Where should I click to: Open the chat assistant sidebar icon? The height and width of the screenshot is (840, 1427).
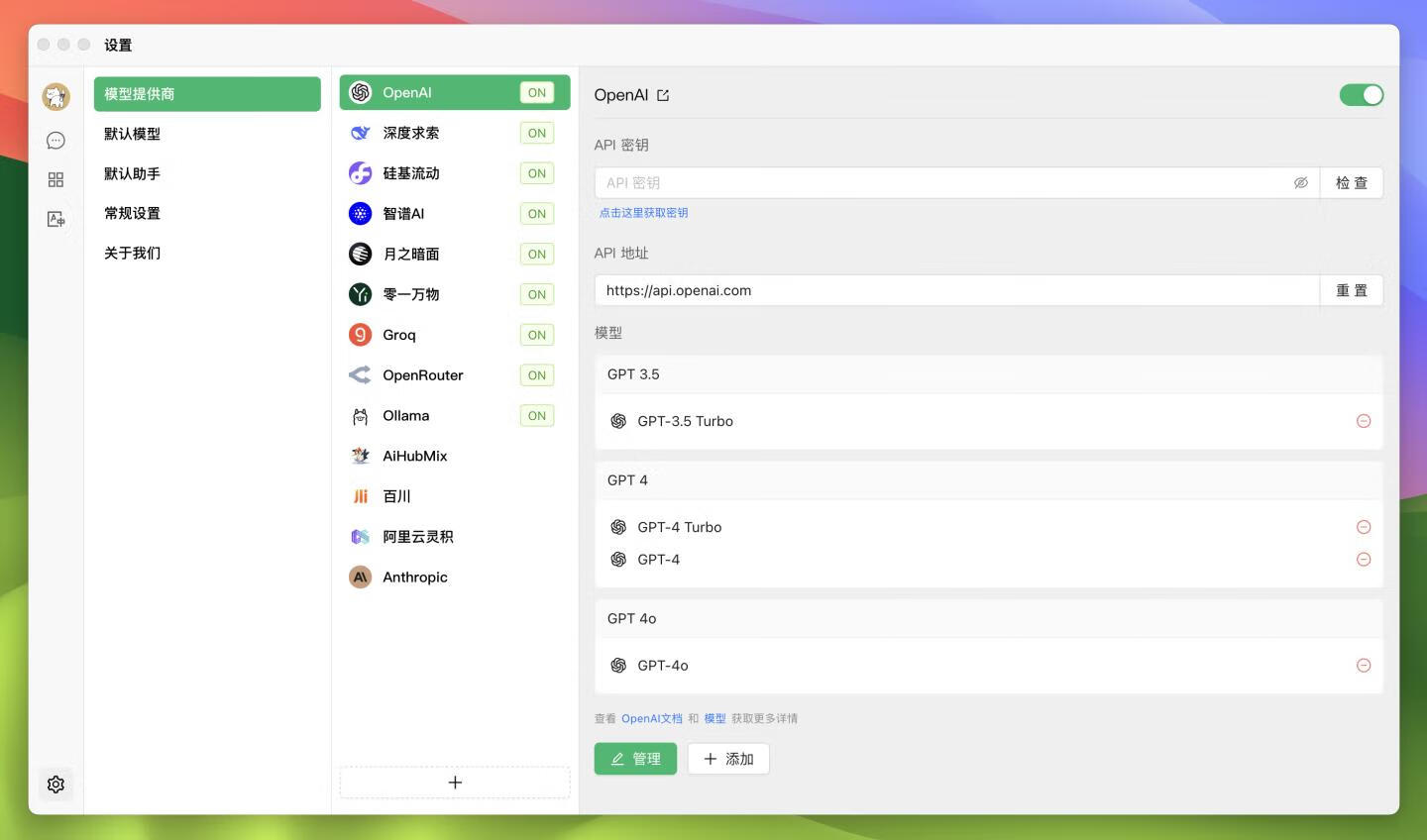click(x=55, y=141)
